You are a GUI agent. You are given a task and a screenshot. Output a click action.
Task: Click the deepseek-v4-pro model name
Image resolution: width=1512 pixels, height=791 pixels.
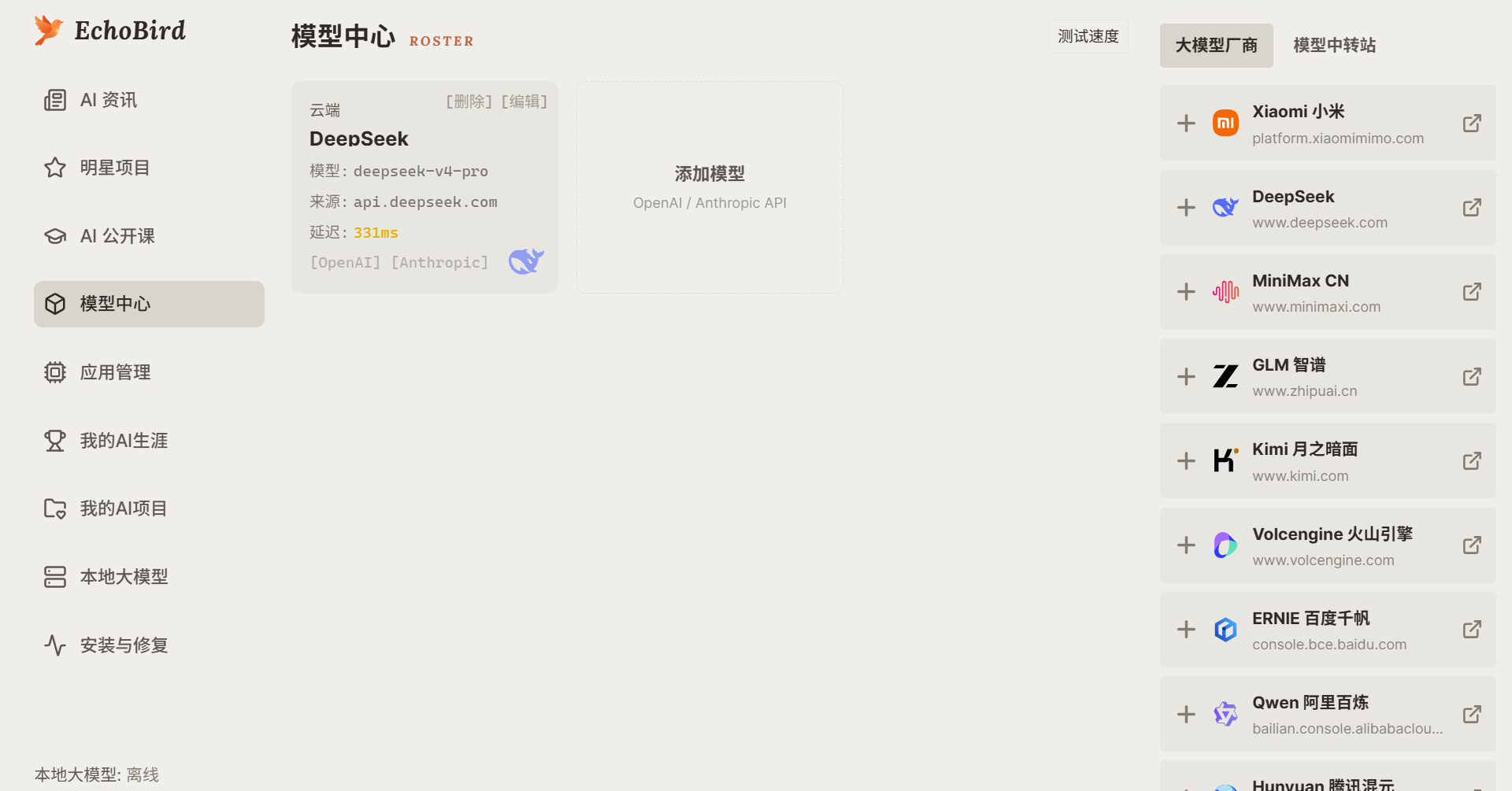(421, 172)
